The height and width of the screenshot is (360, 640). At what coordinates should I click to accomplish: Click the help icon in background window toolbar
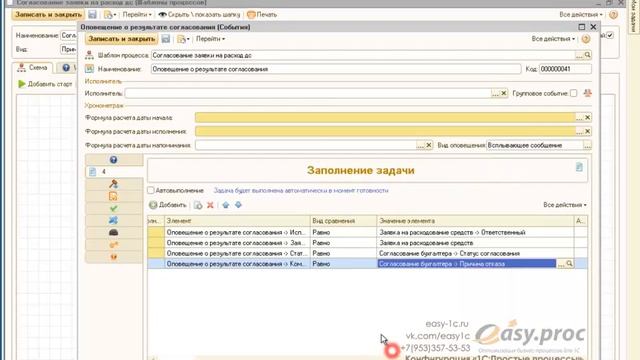pyautogui.click(x=613, y=14)
